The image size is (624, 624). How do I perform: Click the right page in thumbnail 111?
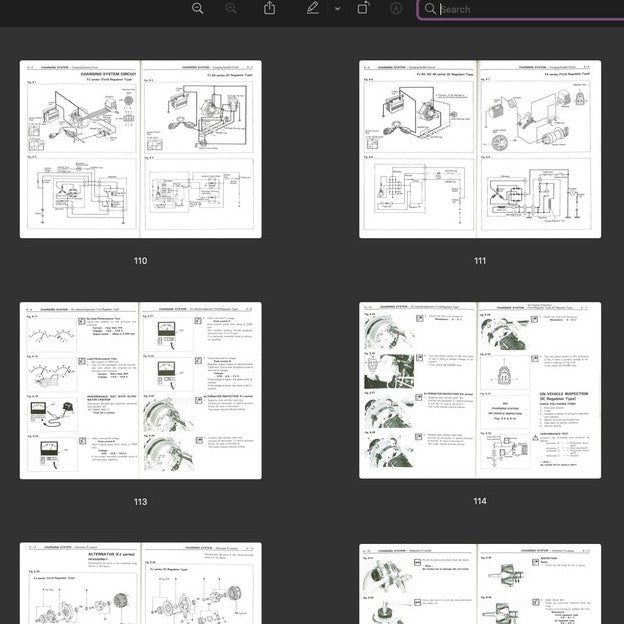pos(540,150)
